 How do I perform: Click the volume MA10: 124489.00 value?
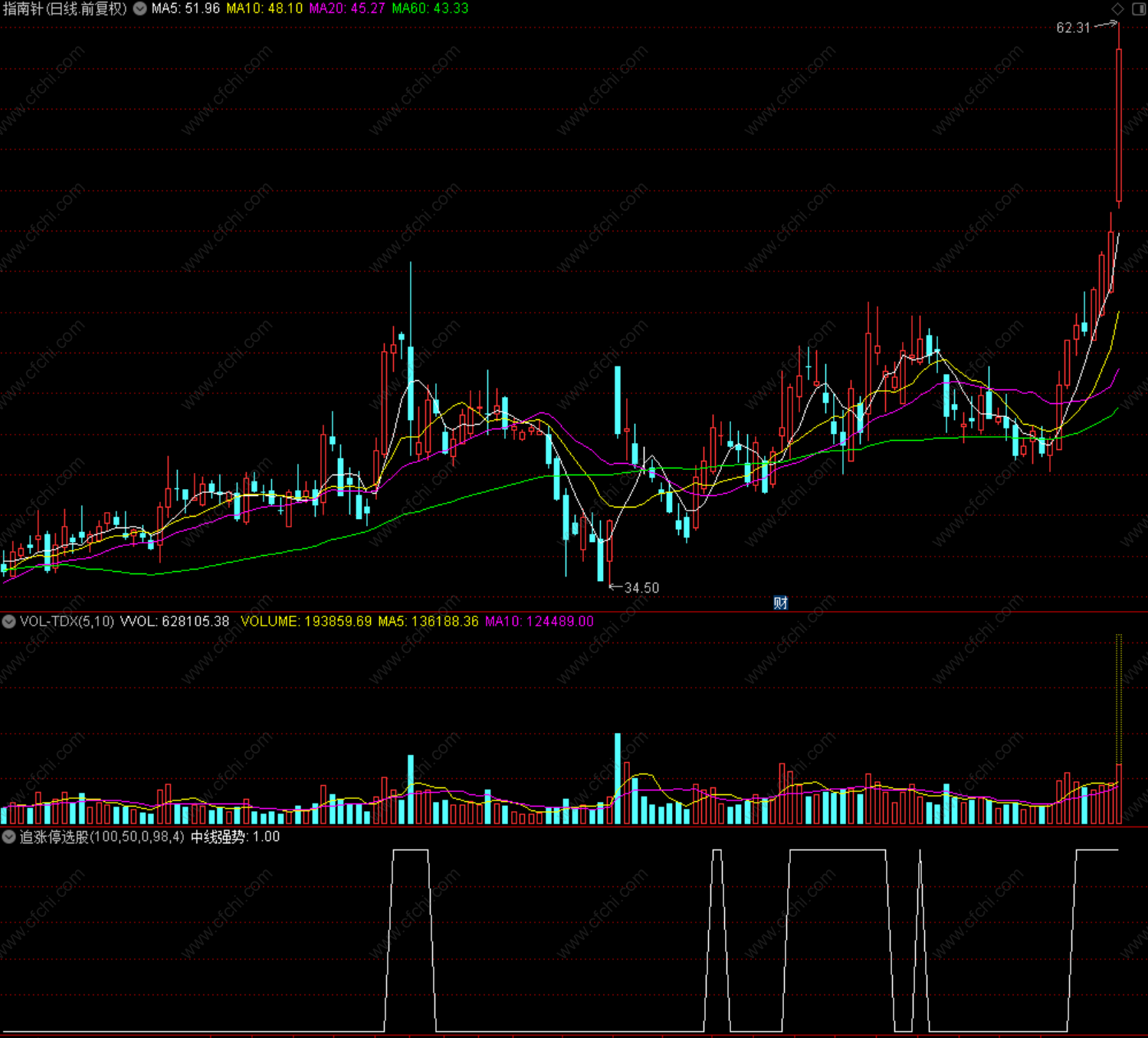coord(540,622)
